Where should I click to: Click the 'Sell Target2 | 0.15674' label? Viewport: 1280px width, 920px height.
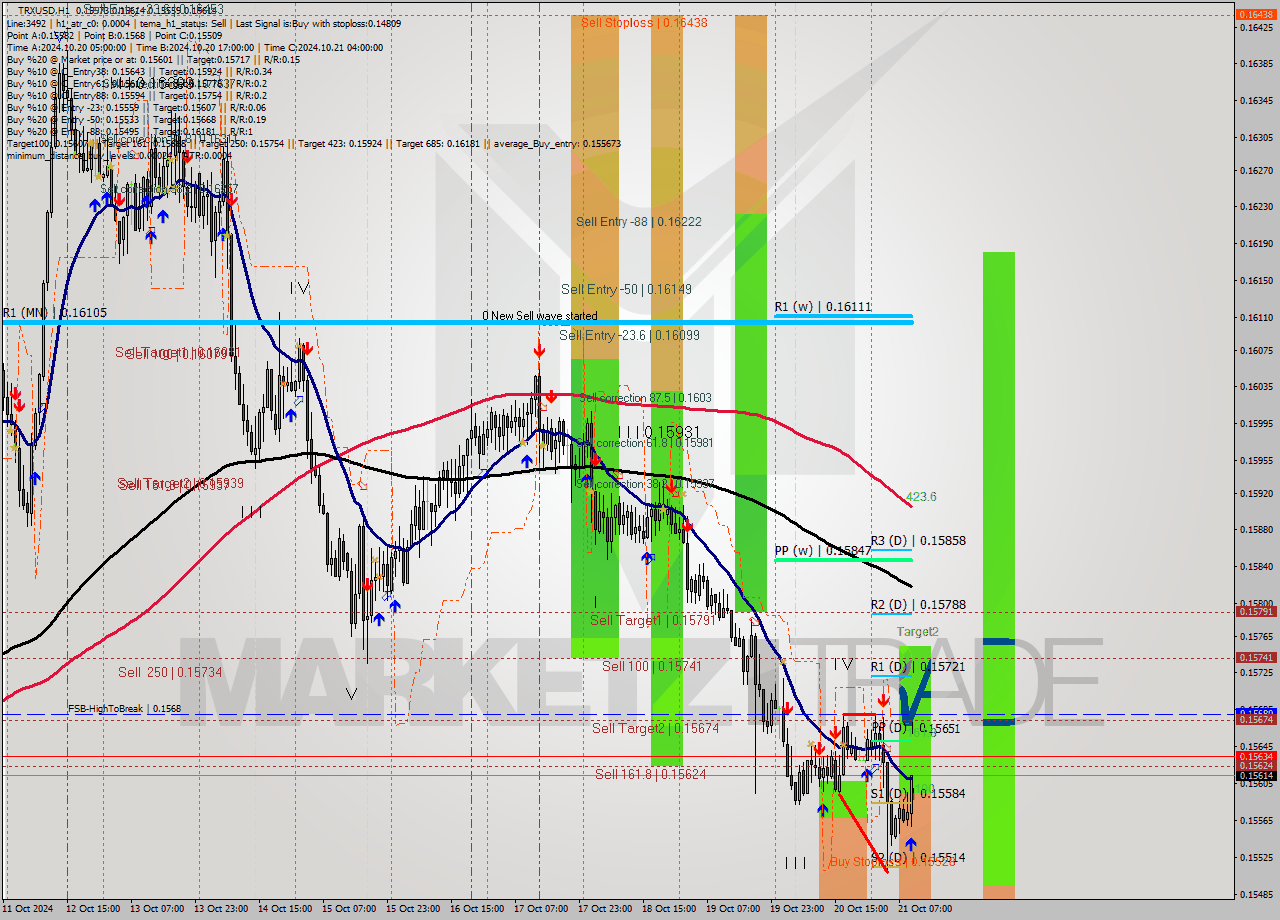655,728
